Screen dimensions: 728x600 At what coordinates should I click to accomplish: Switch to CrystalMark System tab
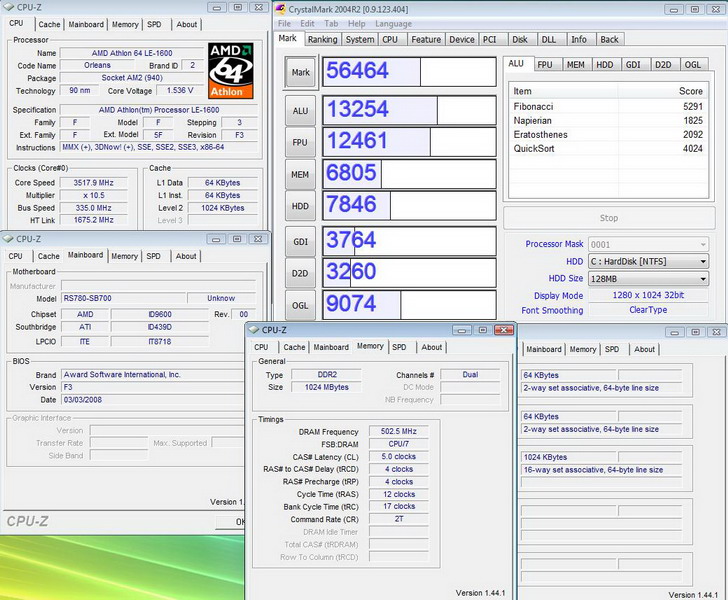(x=360, y=39)
